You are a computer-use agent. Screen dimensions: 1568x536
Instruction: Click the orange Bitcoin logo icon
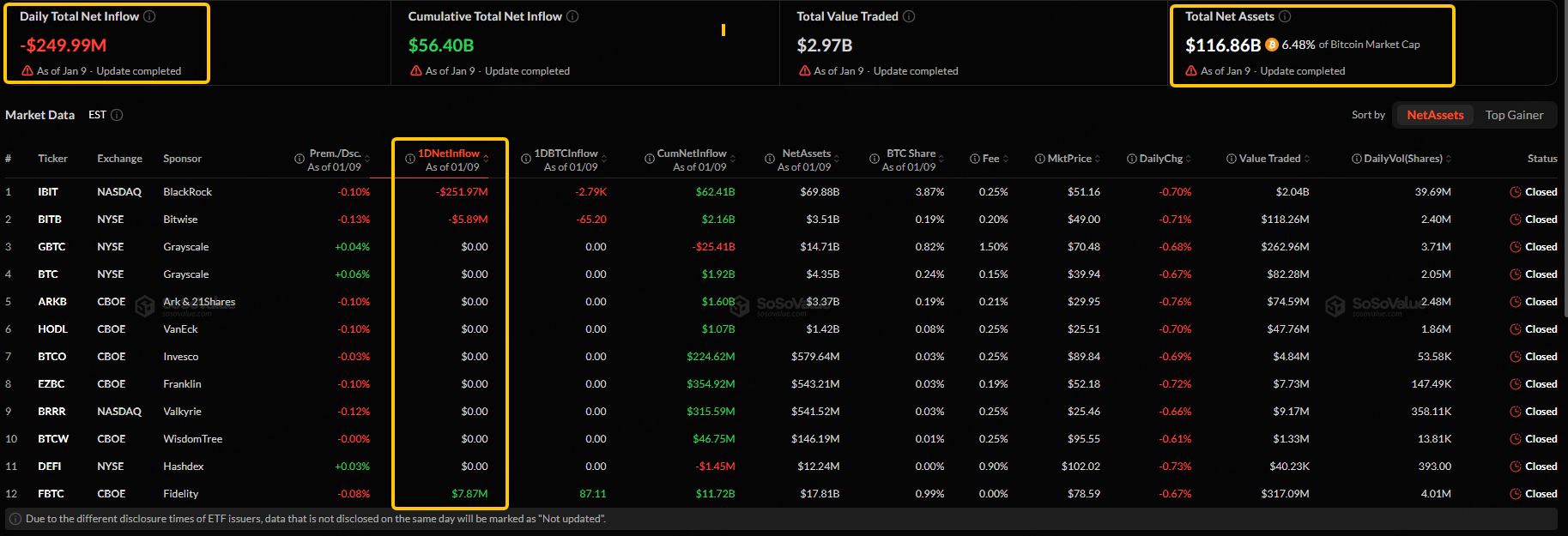1272,45
